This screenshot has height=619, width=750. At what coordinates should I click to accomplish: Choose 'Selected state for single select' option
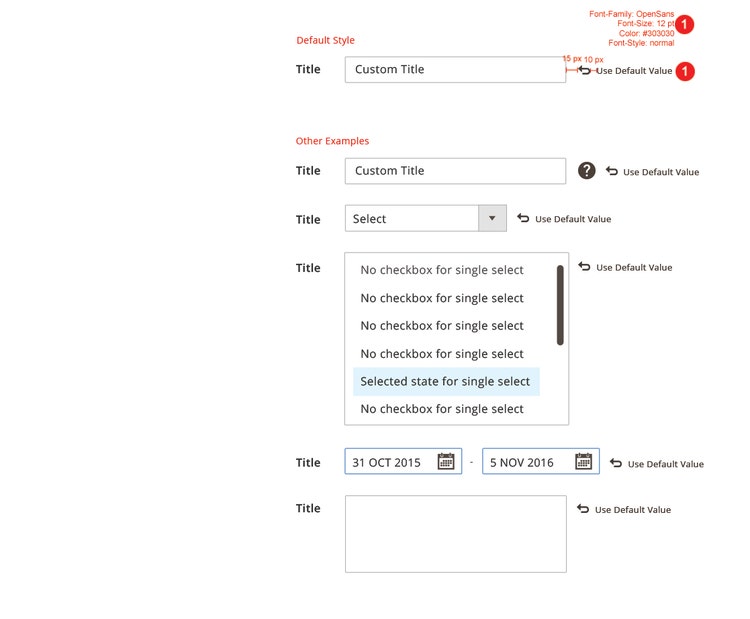445,381
